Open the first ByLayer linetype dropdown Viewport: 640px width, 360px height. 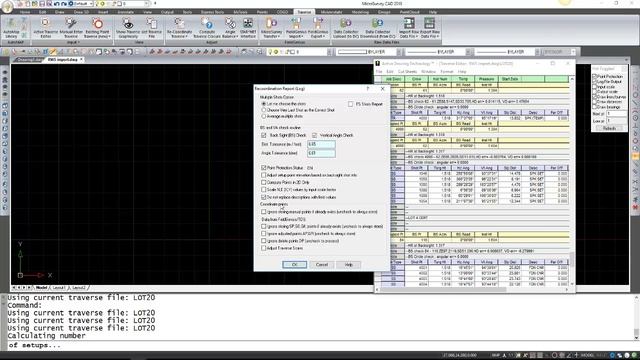(x=469, y=52)
